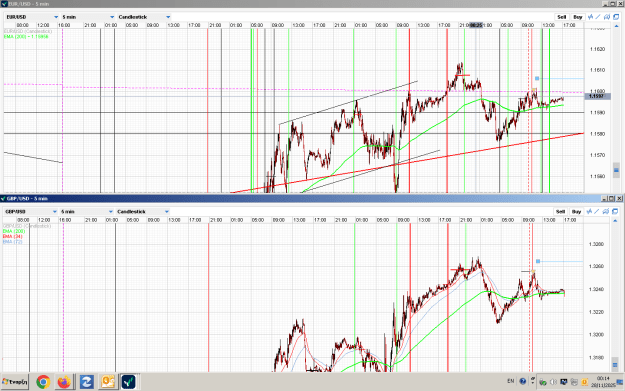
Task: Click EMA (200) legend in GBP/USD chart
Action: coord(14,231)
